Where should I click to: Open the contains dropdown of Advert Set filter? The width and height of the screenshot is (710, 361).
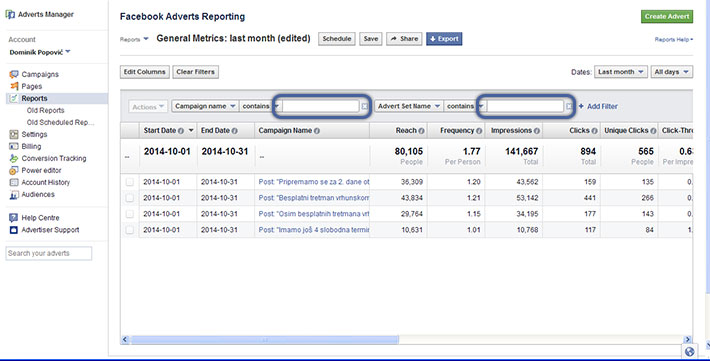465,106
